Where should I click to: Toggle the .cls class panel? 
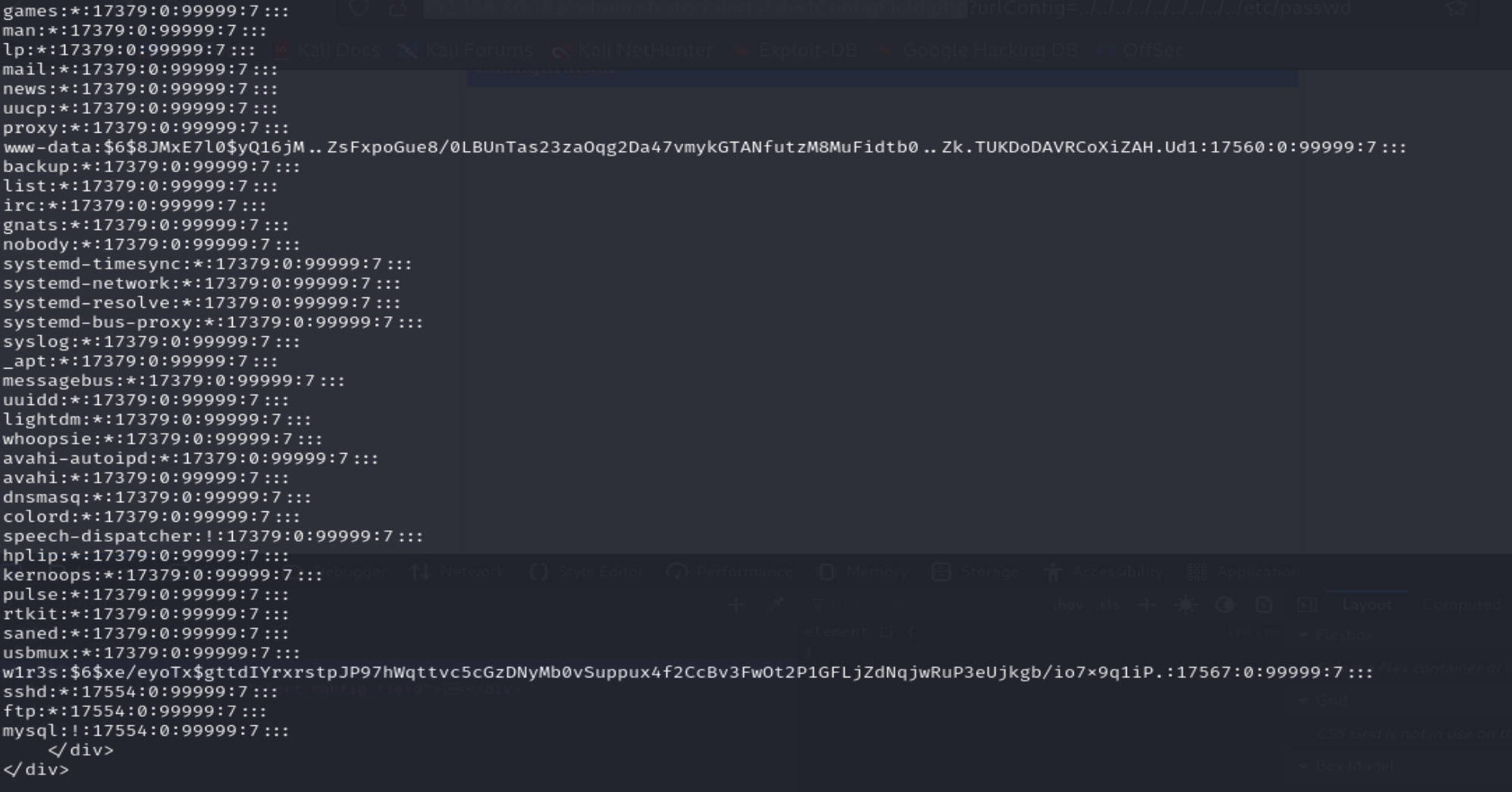1108,605
